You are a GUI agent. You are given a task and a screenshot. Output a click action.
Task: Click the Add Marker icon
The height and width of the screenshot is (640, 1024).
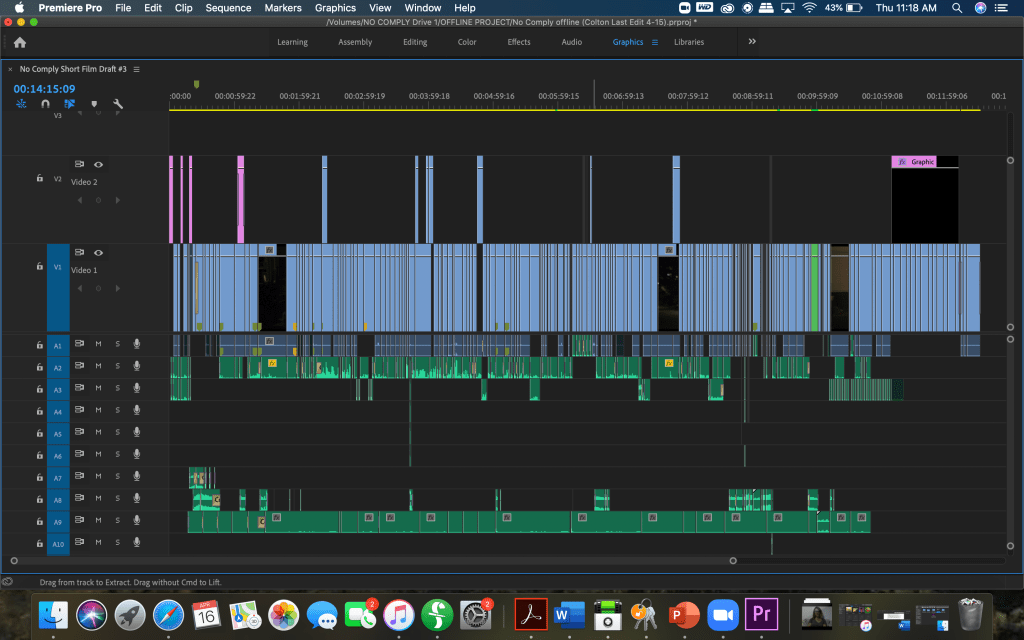[94, 104]
